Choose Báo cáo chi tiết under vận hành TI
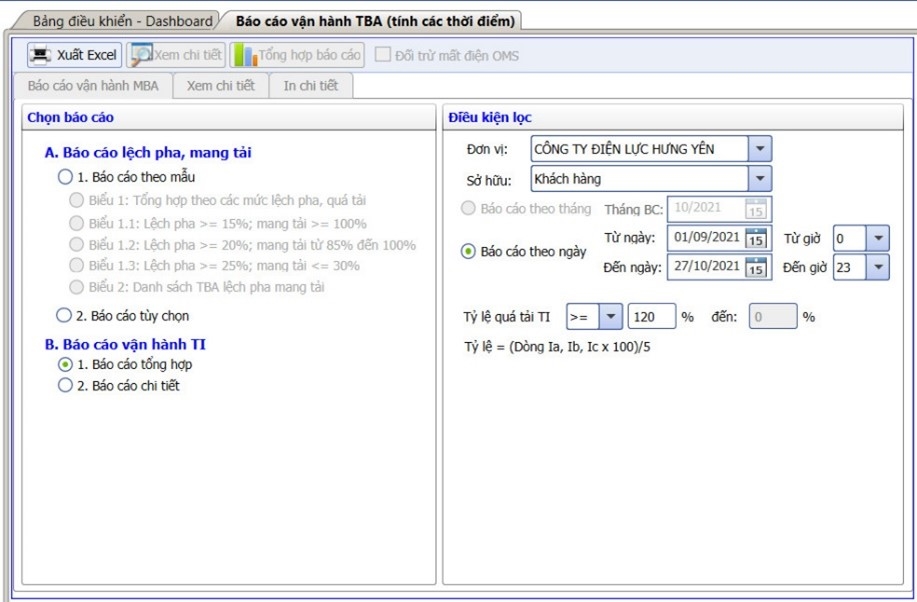Image resolution: width=917 pixels, height=602 pixels. point(66,385)
